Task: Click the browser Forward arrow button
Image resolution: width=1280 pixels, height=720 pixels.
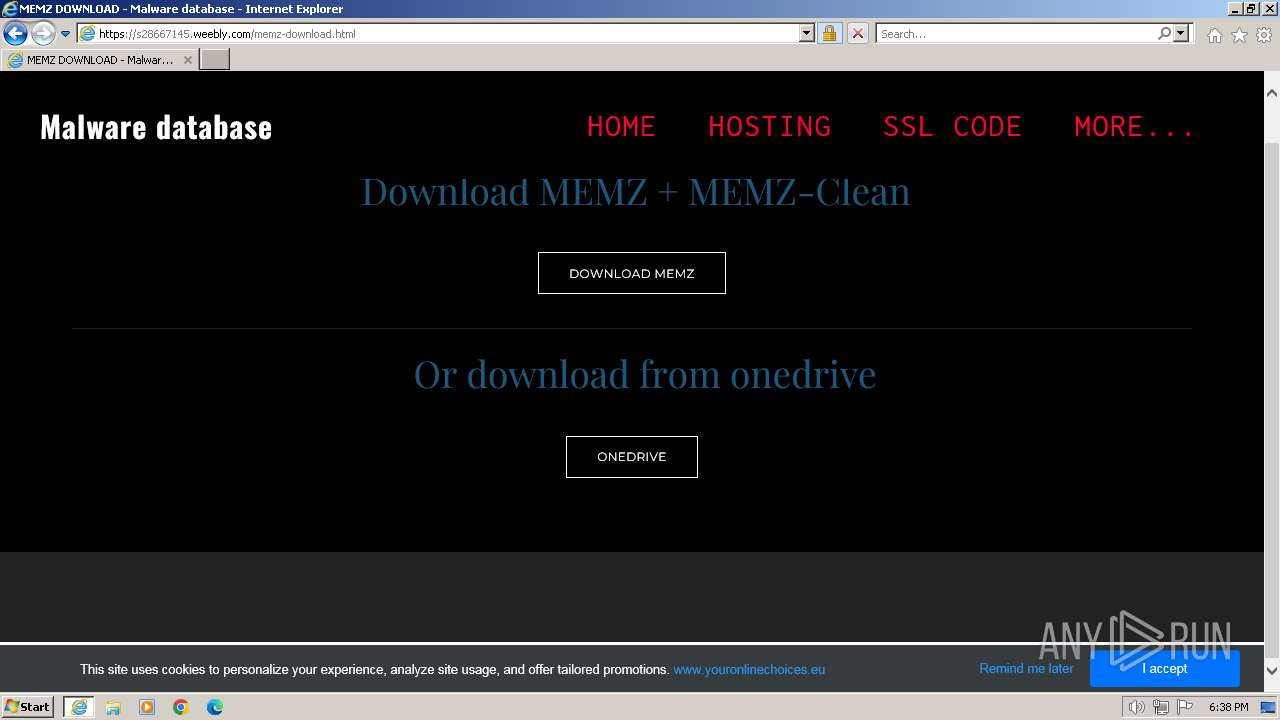Action: click(43, 33)
